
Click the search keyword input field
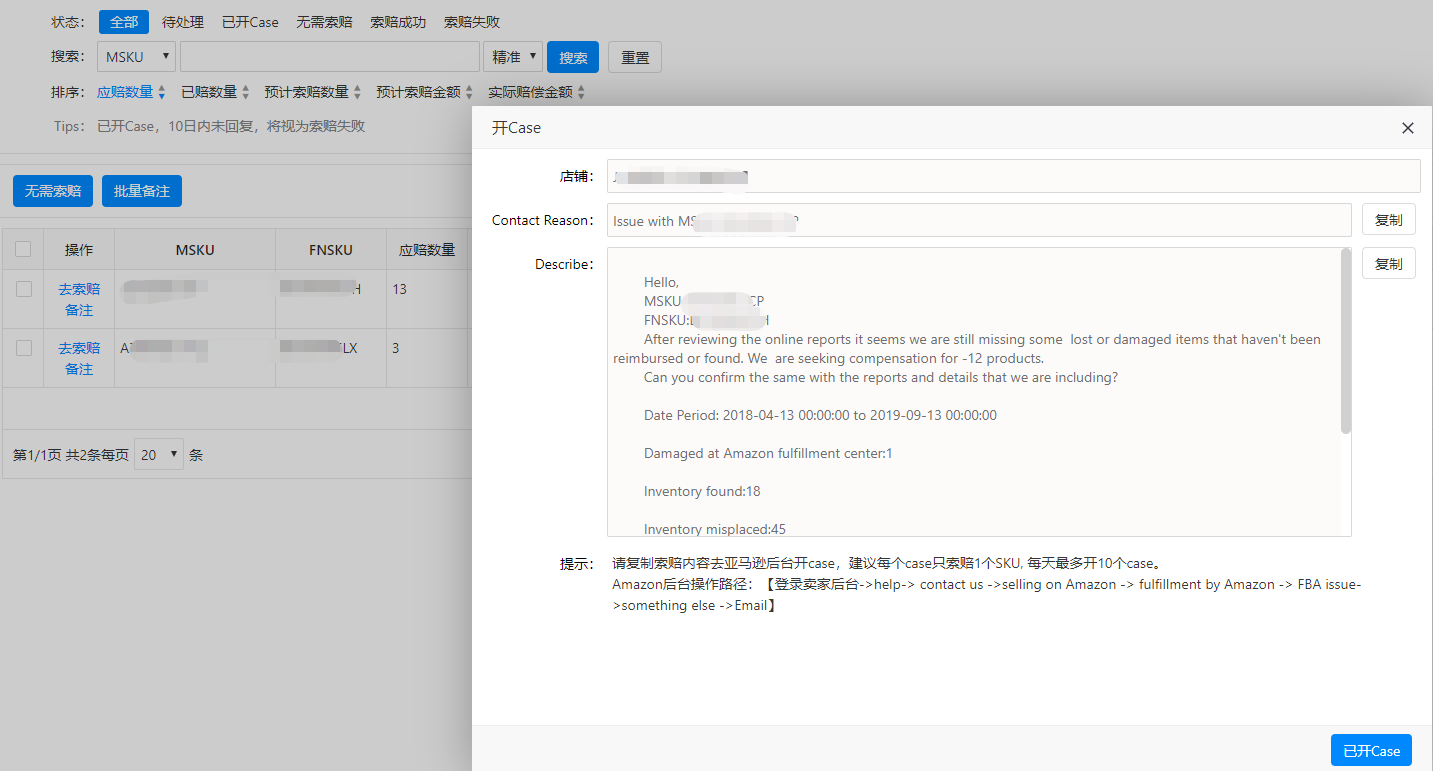(330, 57)
